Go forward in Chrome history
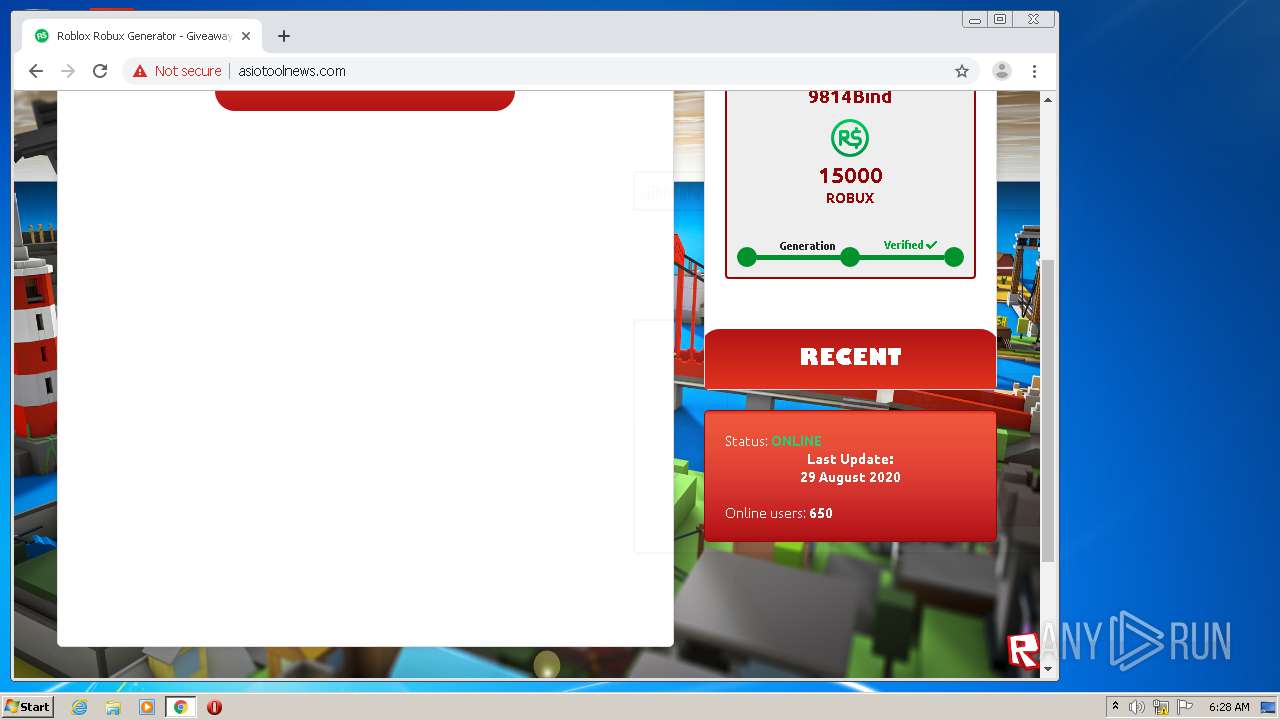Image resolution: width=1280 pixels, height=720 pixels. point(68,71)
